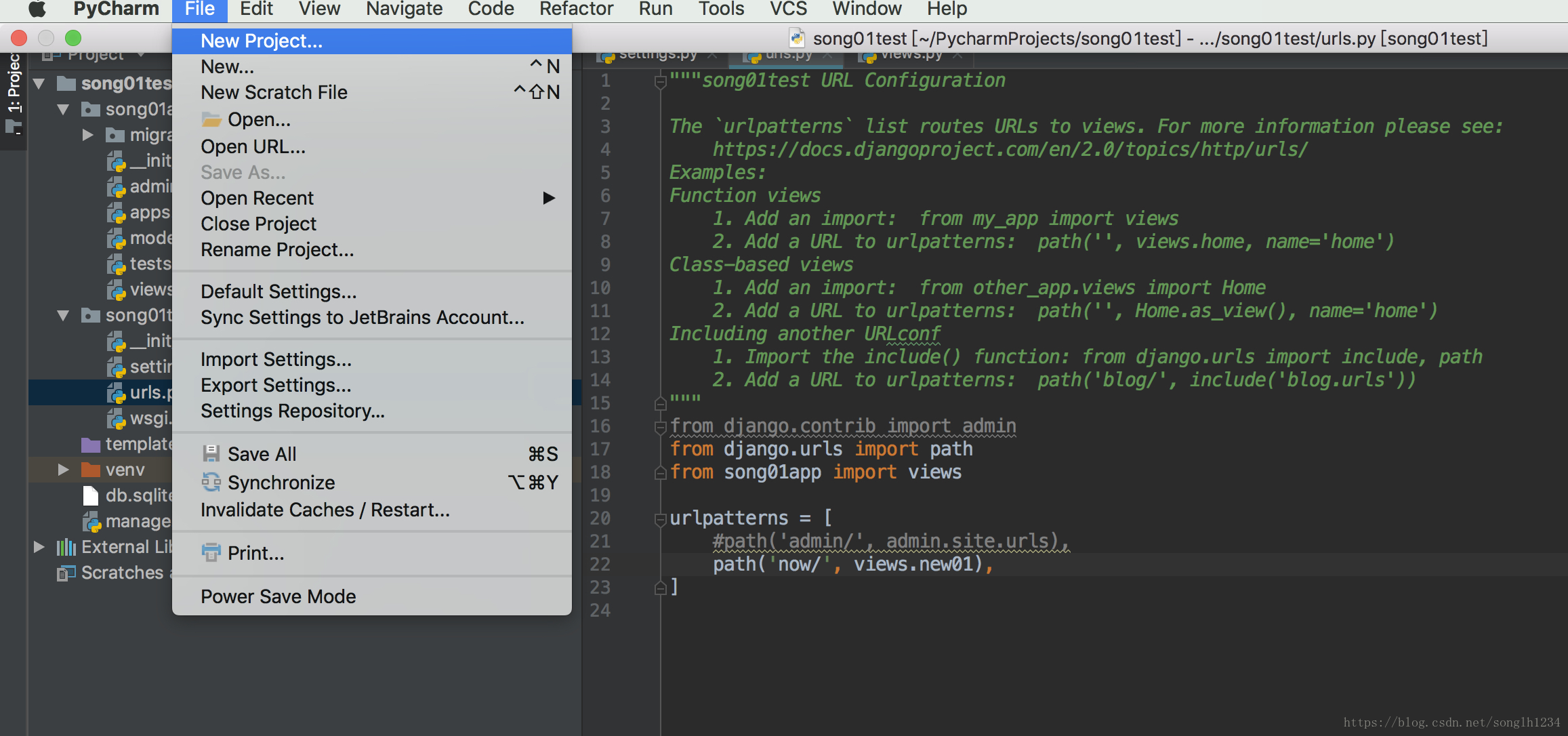
Task: Choose Rename Project...
Action: (372, 249)
